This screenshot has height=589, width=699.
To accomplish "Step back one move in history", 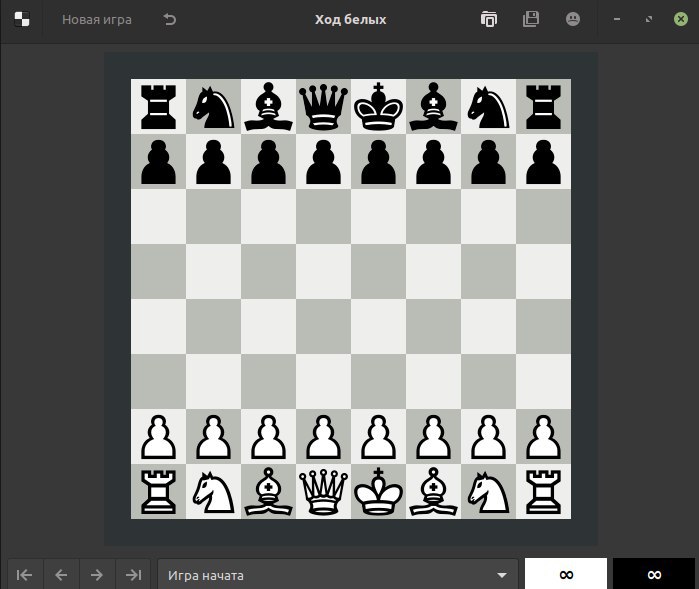I will pyautogui.click(x=61, y=575).
